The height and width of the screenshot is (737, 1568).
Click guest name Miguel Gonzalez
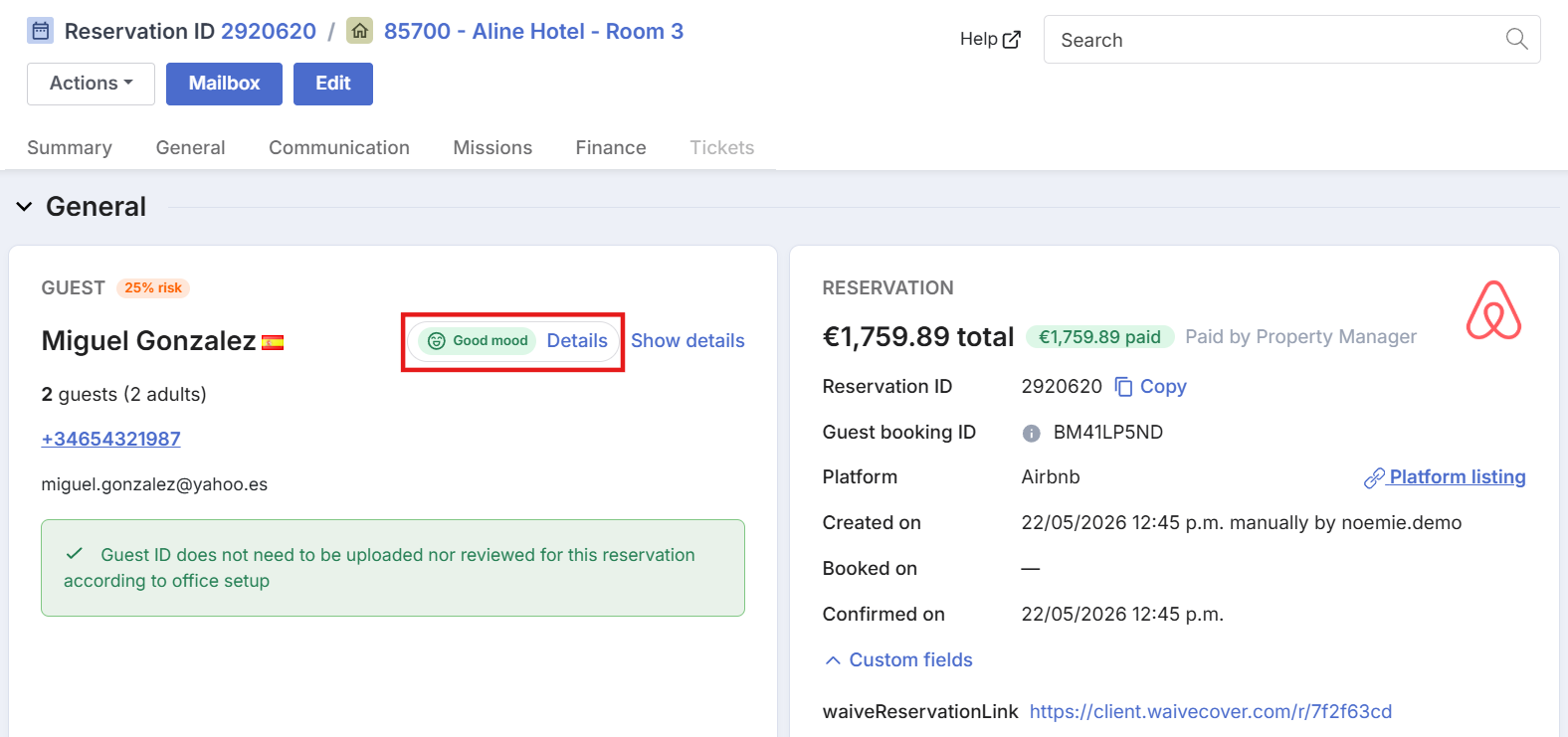pyautogui.click(x=148, y=341)
